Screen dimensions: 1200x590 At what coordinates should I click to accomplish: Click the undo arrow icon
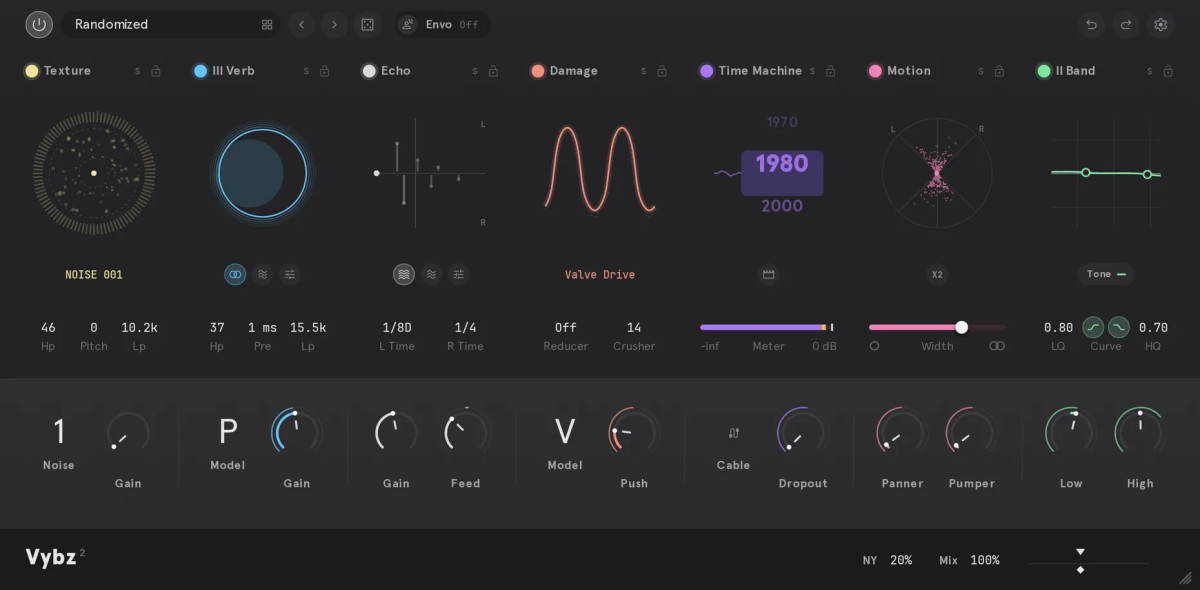1091,25
